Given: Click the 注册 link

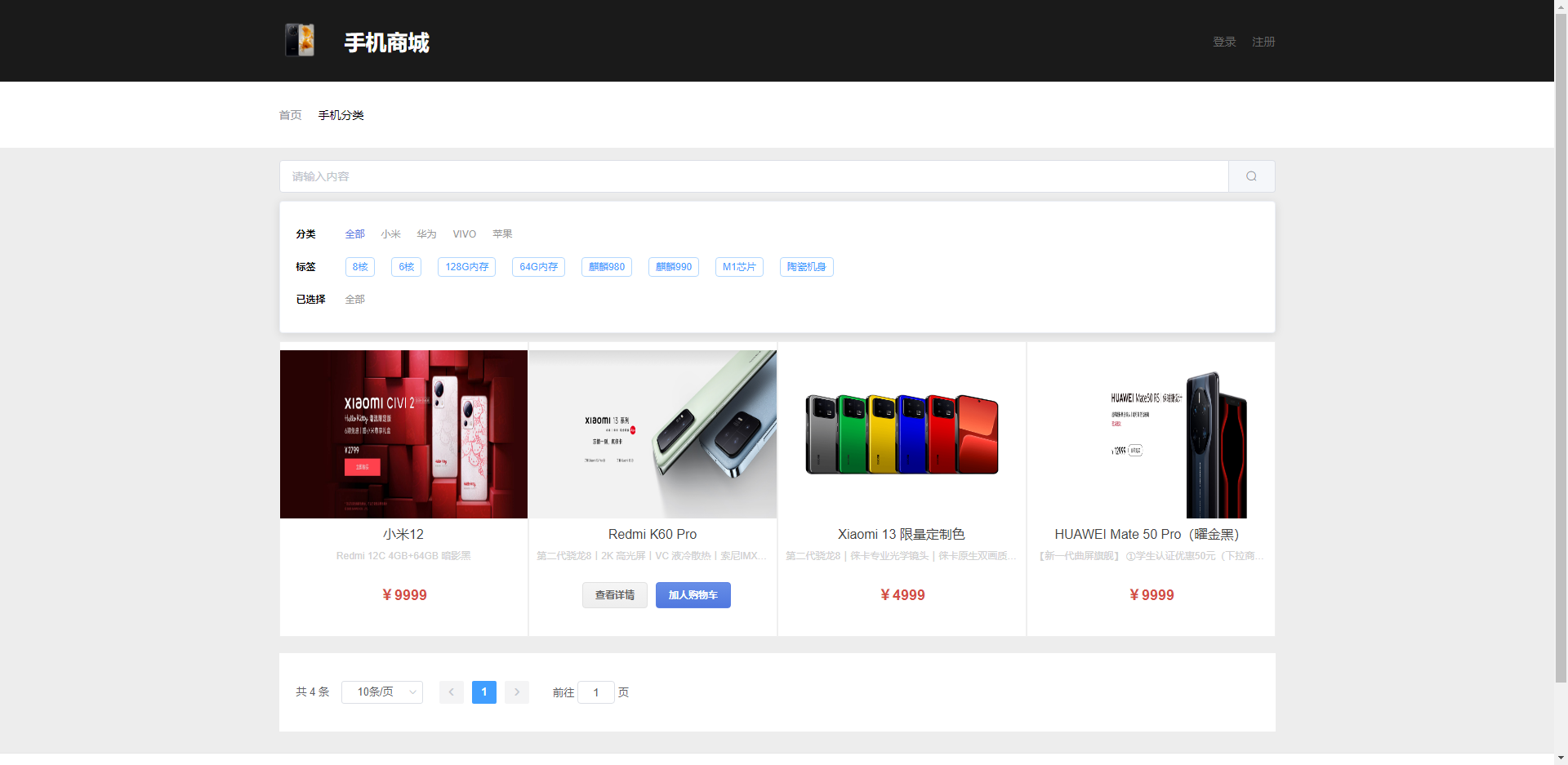Looking at the screenshot, I should (1263, 42).
